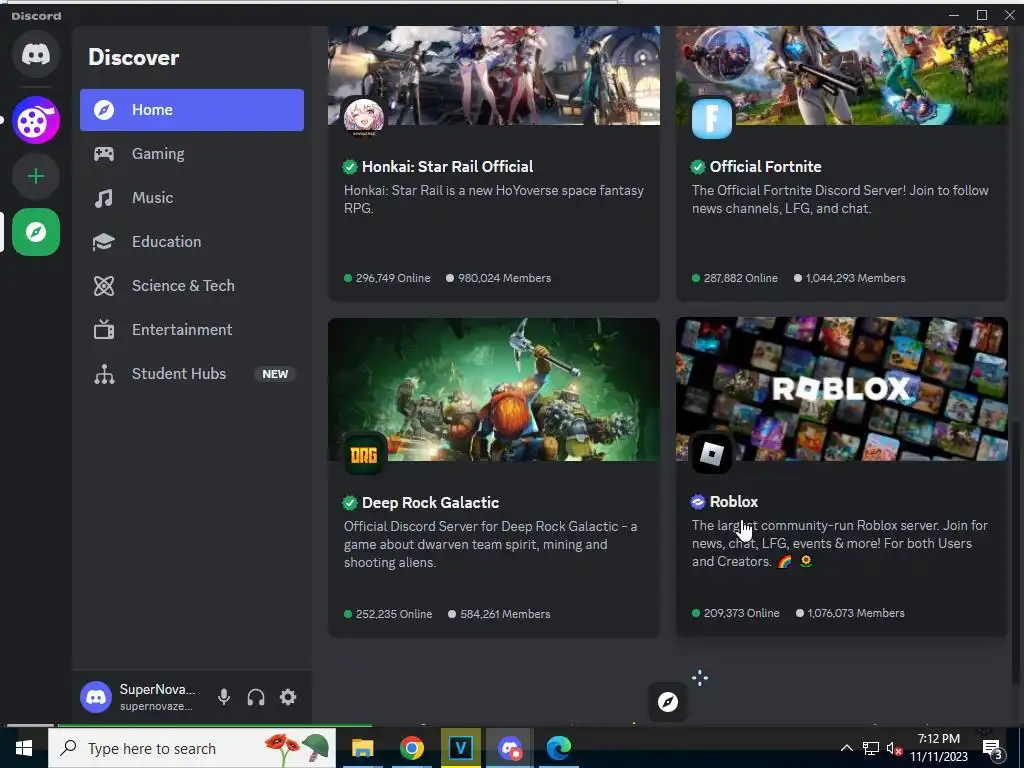Image resolution: width=1024 pixels, height=768 pixels.
Task: Click "980,024 Members" text
Action: coord(505,278)
